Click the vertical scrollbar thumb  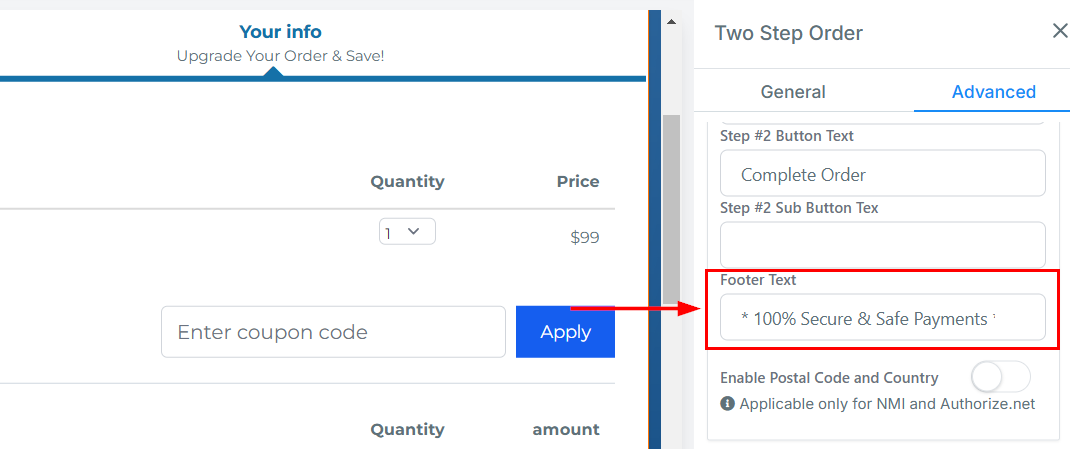pyautogui.click(x=671, y=210)
